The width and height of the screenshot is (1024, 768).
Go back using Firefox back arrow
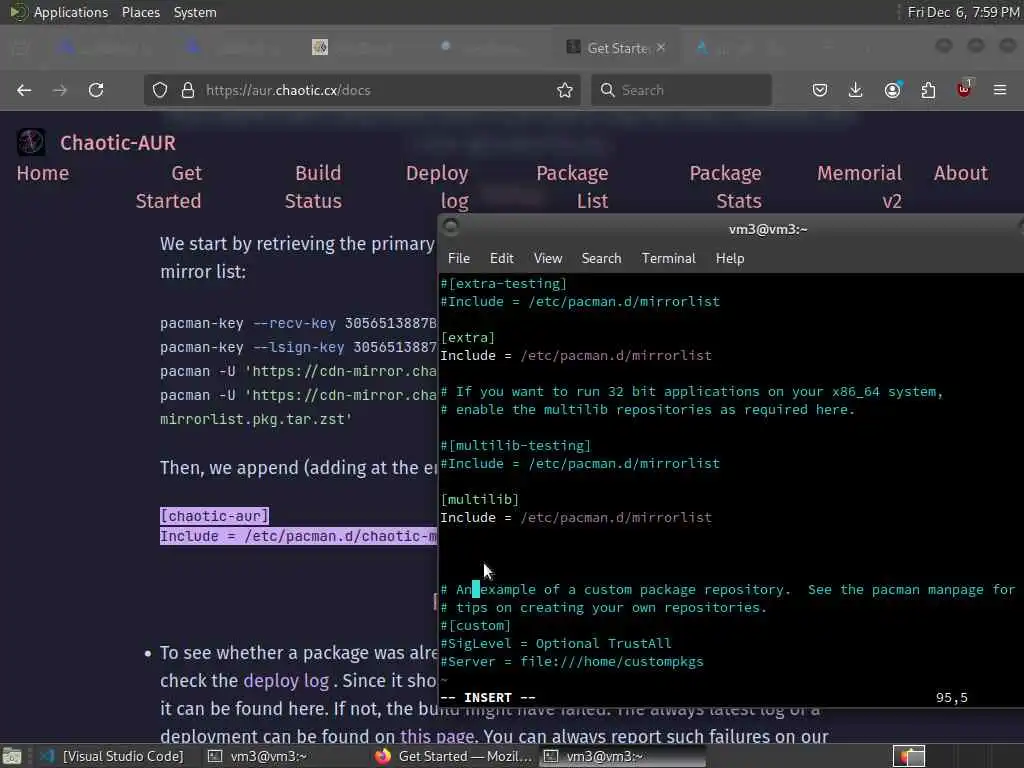click(x=24, y=90)
